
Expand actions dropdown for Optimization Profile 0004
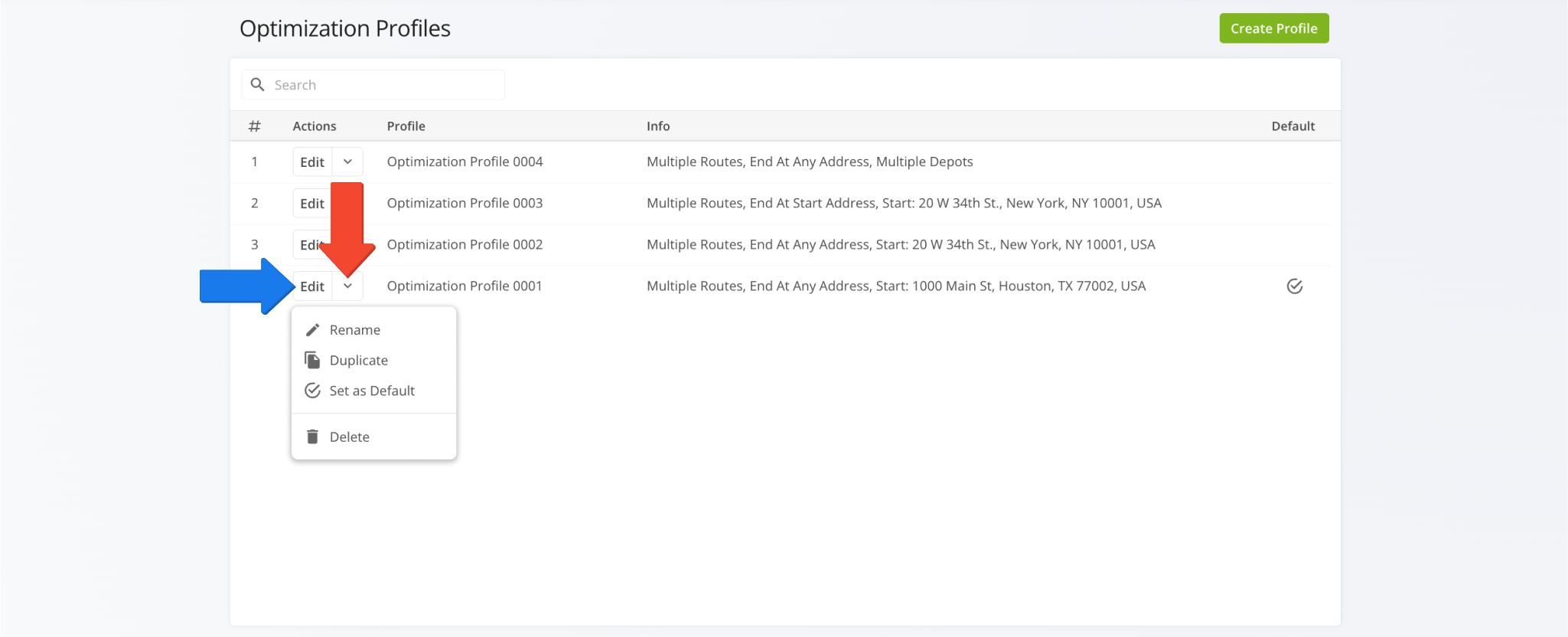[347, 162]
